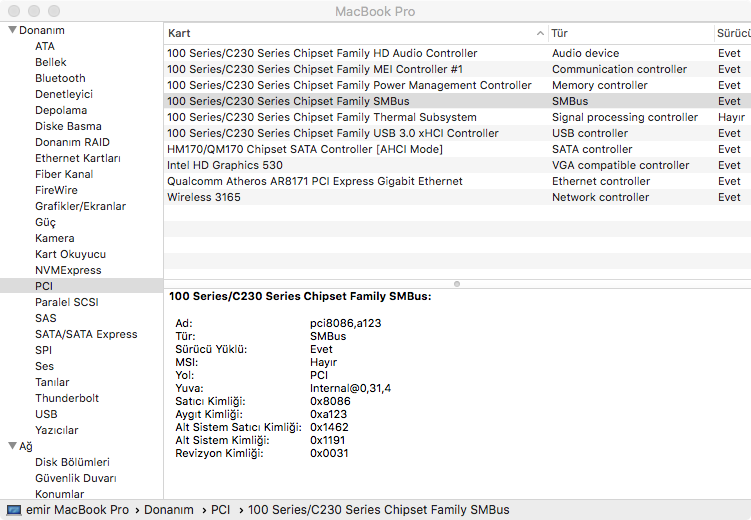Collapse the Ağ section triangle
This screenshot has width=751, height=520.
click(x=11, y=446)
